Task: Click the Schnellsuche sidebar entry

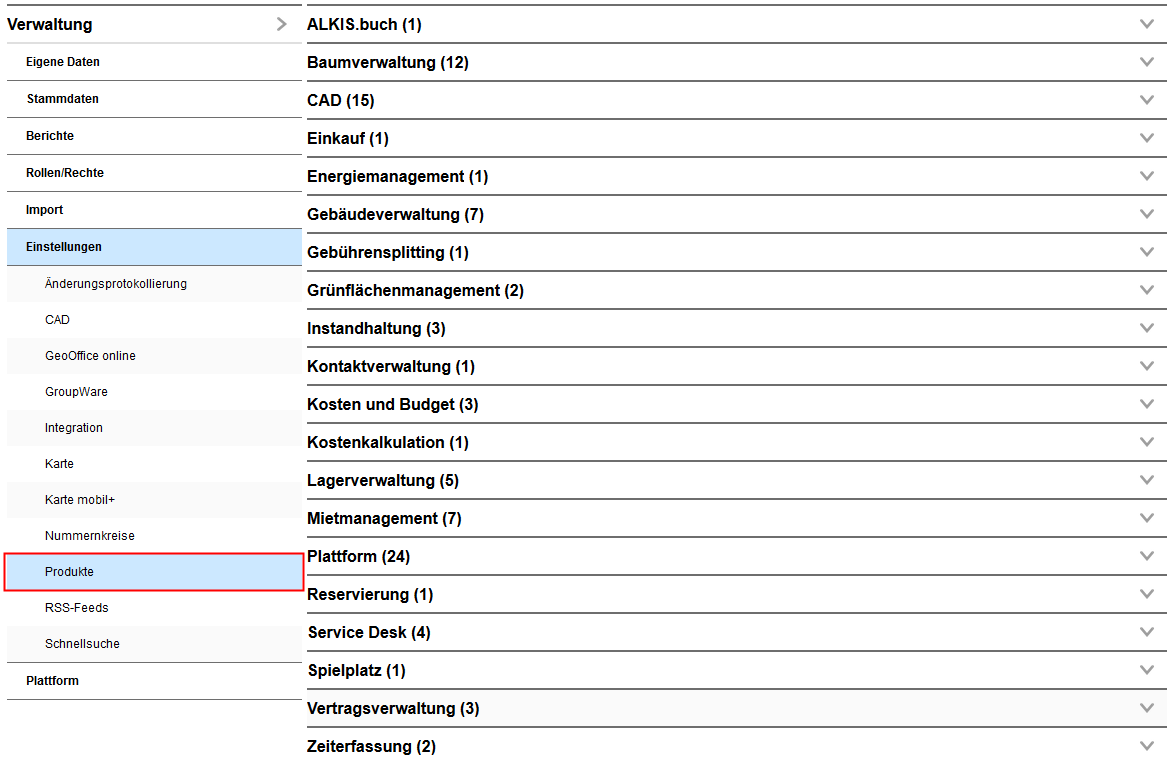Action: pos(82,644)
